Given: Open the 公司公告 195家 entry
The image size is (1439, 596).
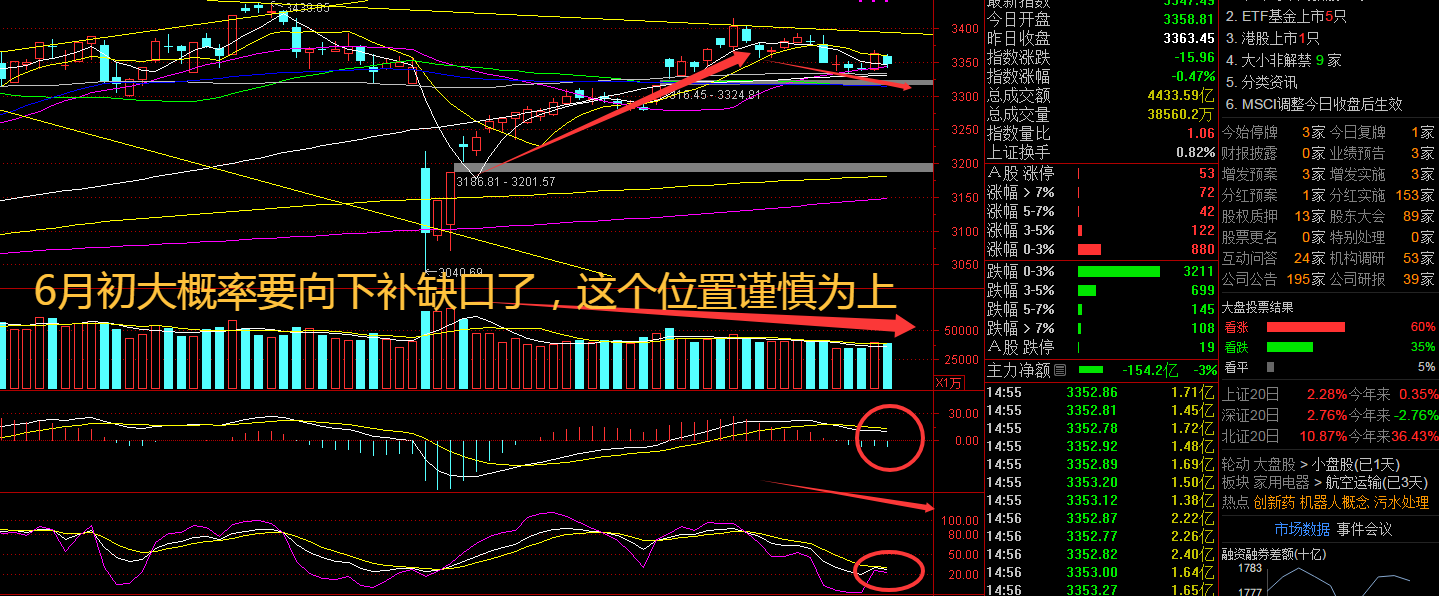Looking at the screenshot, I should (x=1273, y=279).
